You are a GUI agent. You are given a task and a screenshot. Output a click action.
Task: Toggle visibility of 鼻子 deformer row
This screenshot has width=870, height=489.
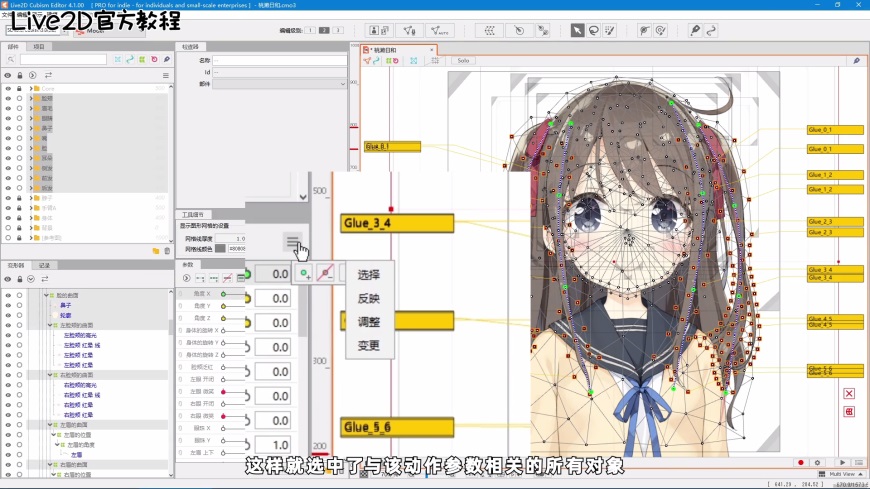click(x=8, y=305)
